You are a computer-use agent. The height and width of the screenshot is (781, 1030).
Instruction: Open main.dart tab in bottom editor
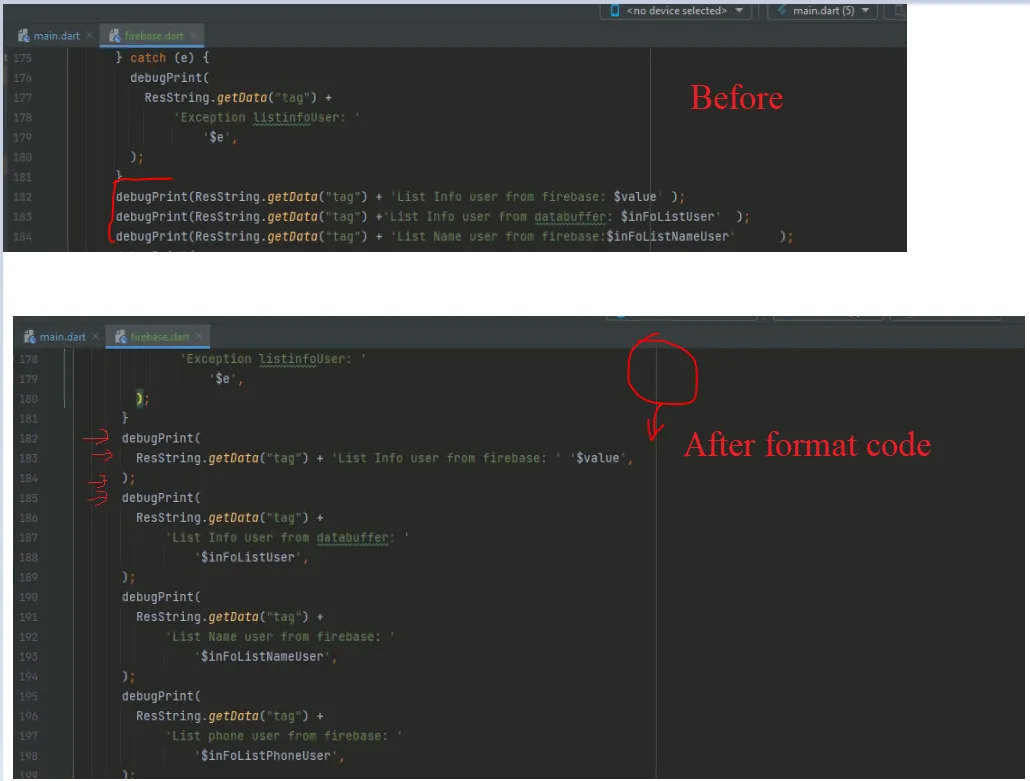[x=62, y=337]
